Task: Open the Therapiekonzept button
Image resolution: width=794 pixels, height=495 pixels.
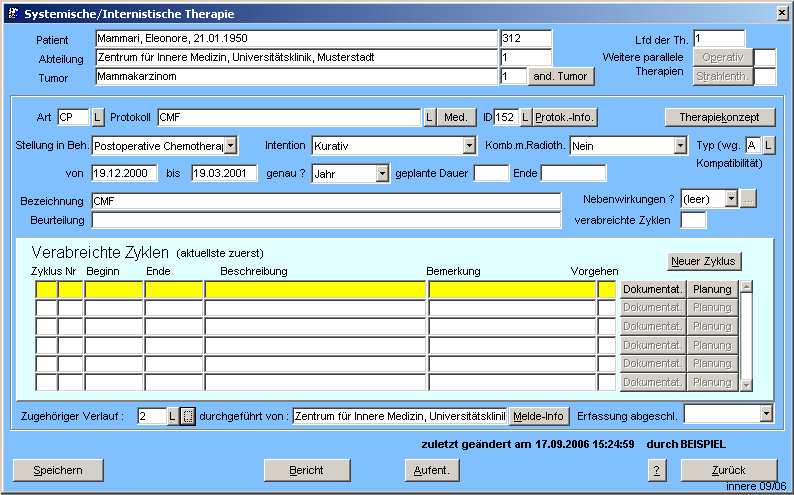Action: click(719, 118)
